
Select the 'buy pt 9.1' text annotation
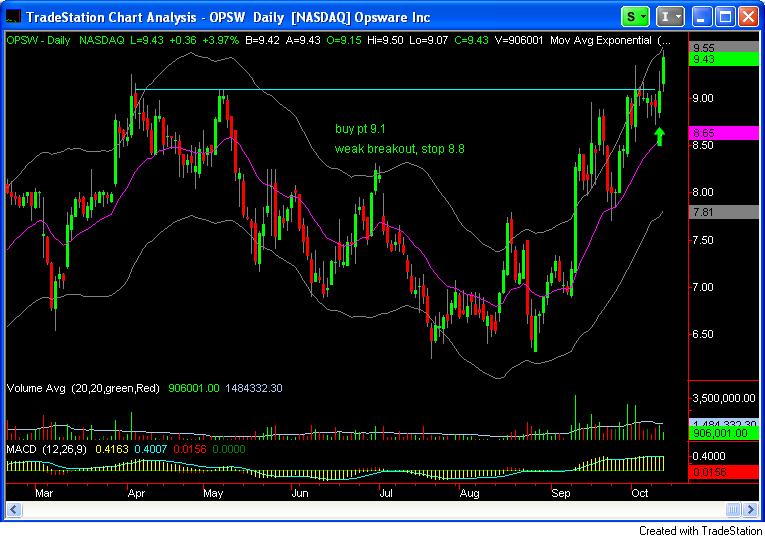pyautogui.click(x=360, y=129)
